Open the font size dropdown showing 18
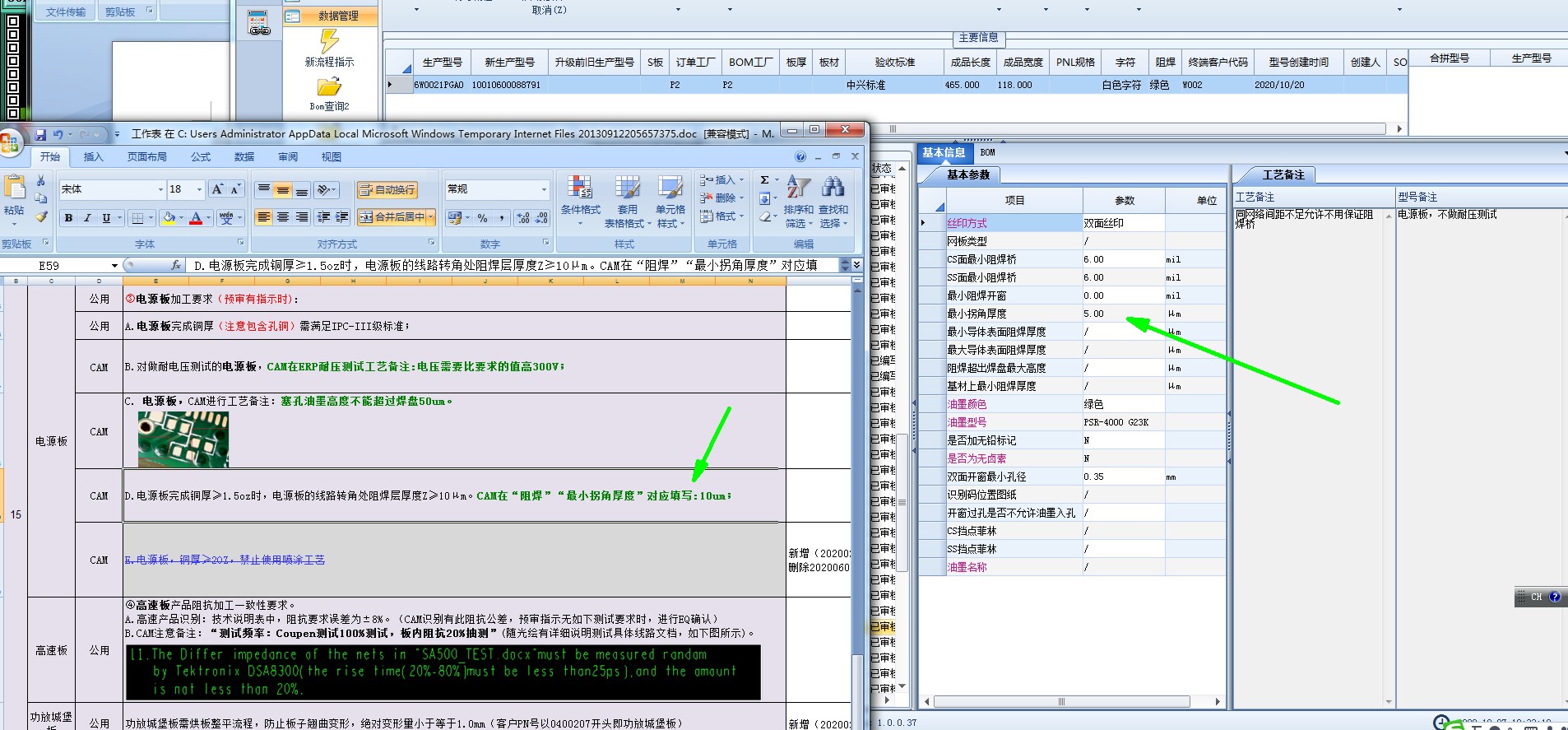 pyautogui.click(x=199, y=189)
